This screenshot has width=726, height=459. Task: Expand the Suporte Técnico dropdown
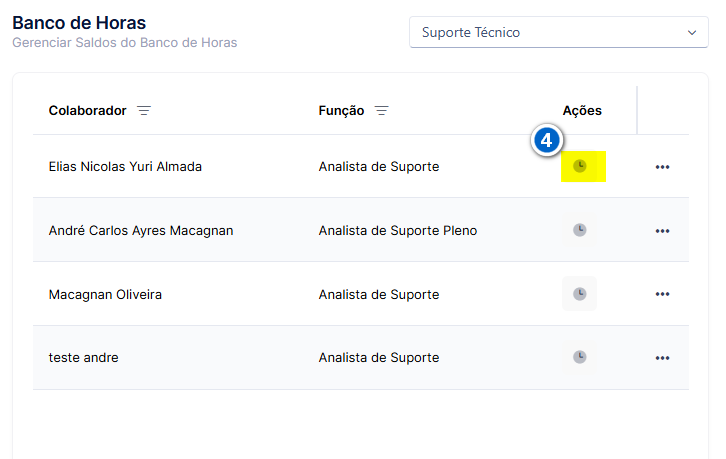559,32
